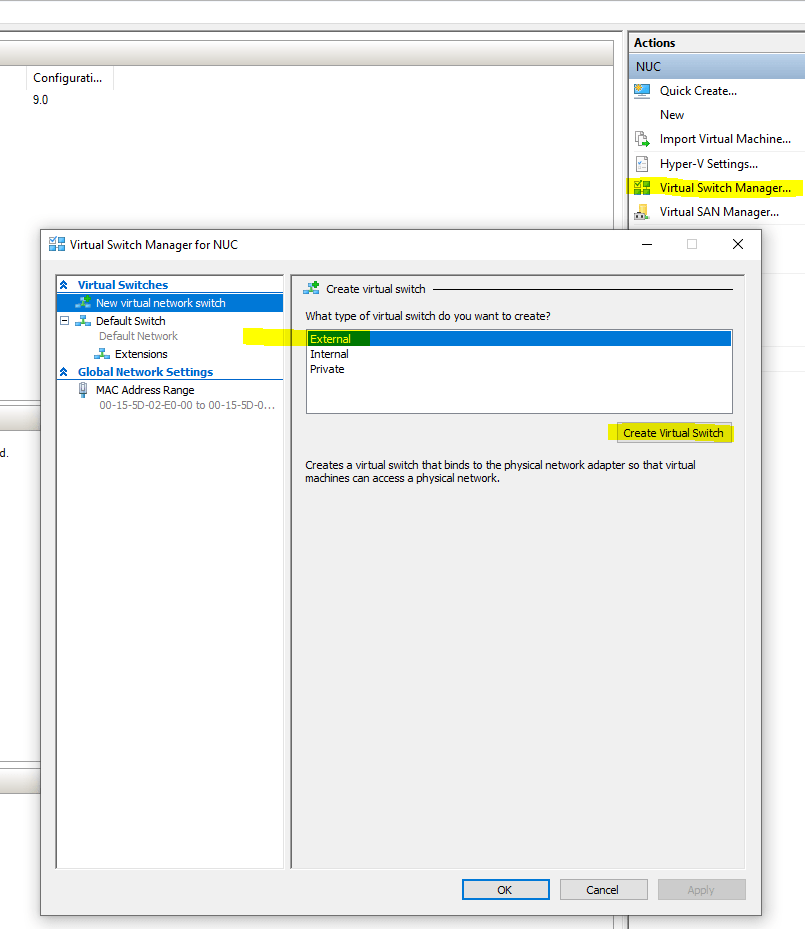805x929 pixels.
Task: Select MAC Address Range setting
Action: tap(145, 390)
